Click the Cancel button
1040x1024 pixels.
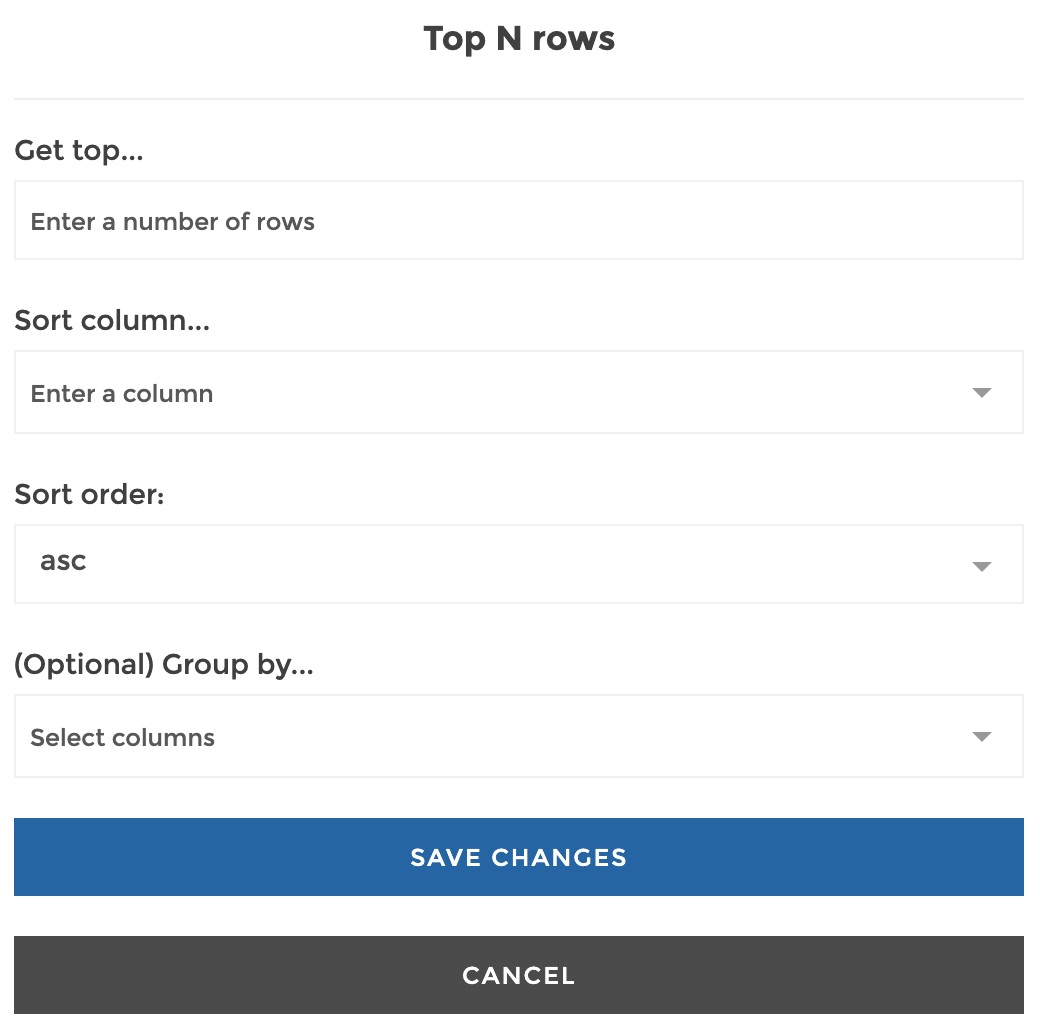click(x=519, y=975)
